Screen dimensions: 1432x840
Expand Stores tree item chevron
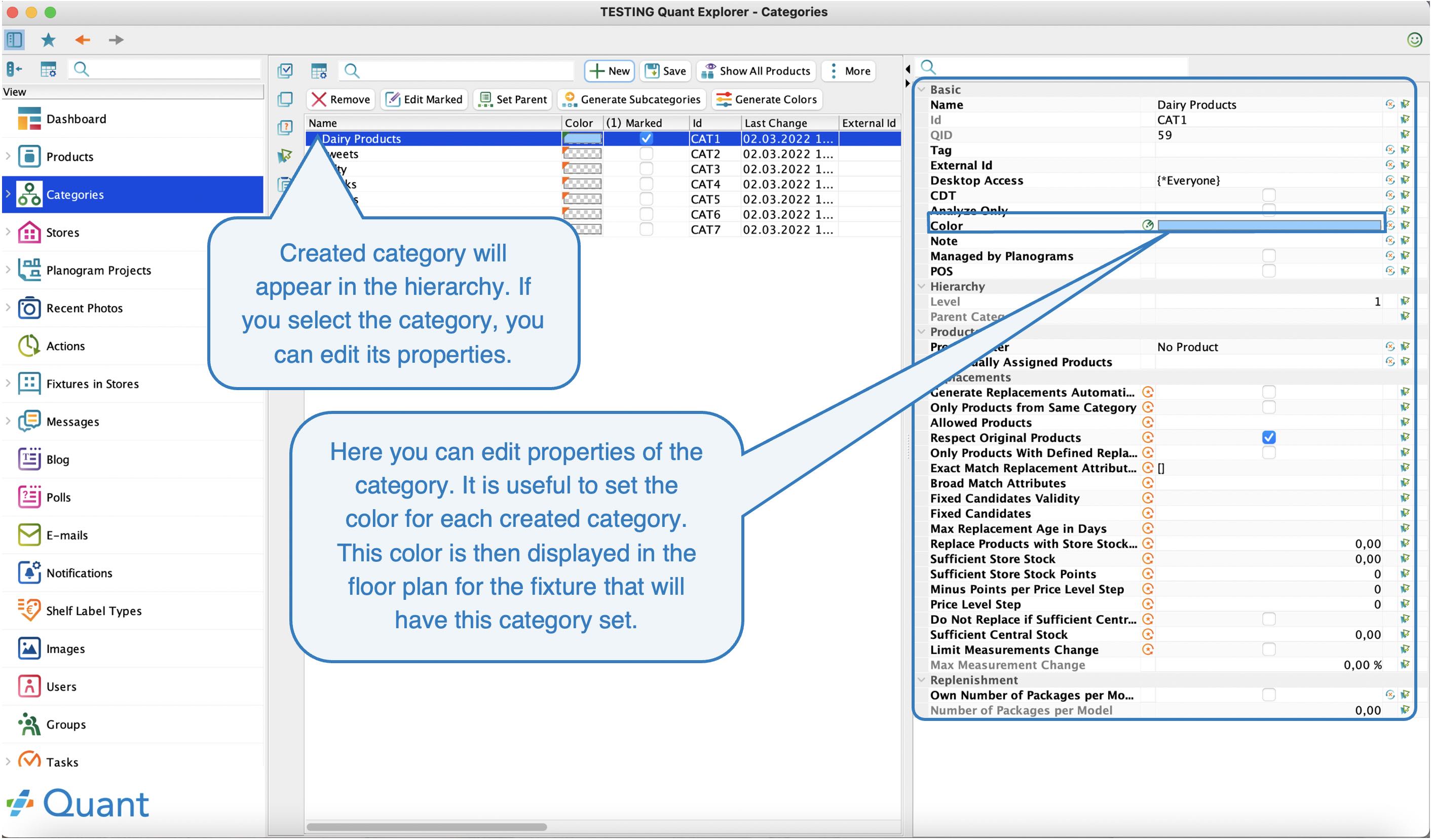coord(8,232)
